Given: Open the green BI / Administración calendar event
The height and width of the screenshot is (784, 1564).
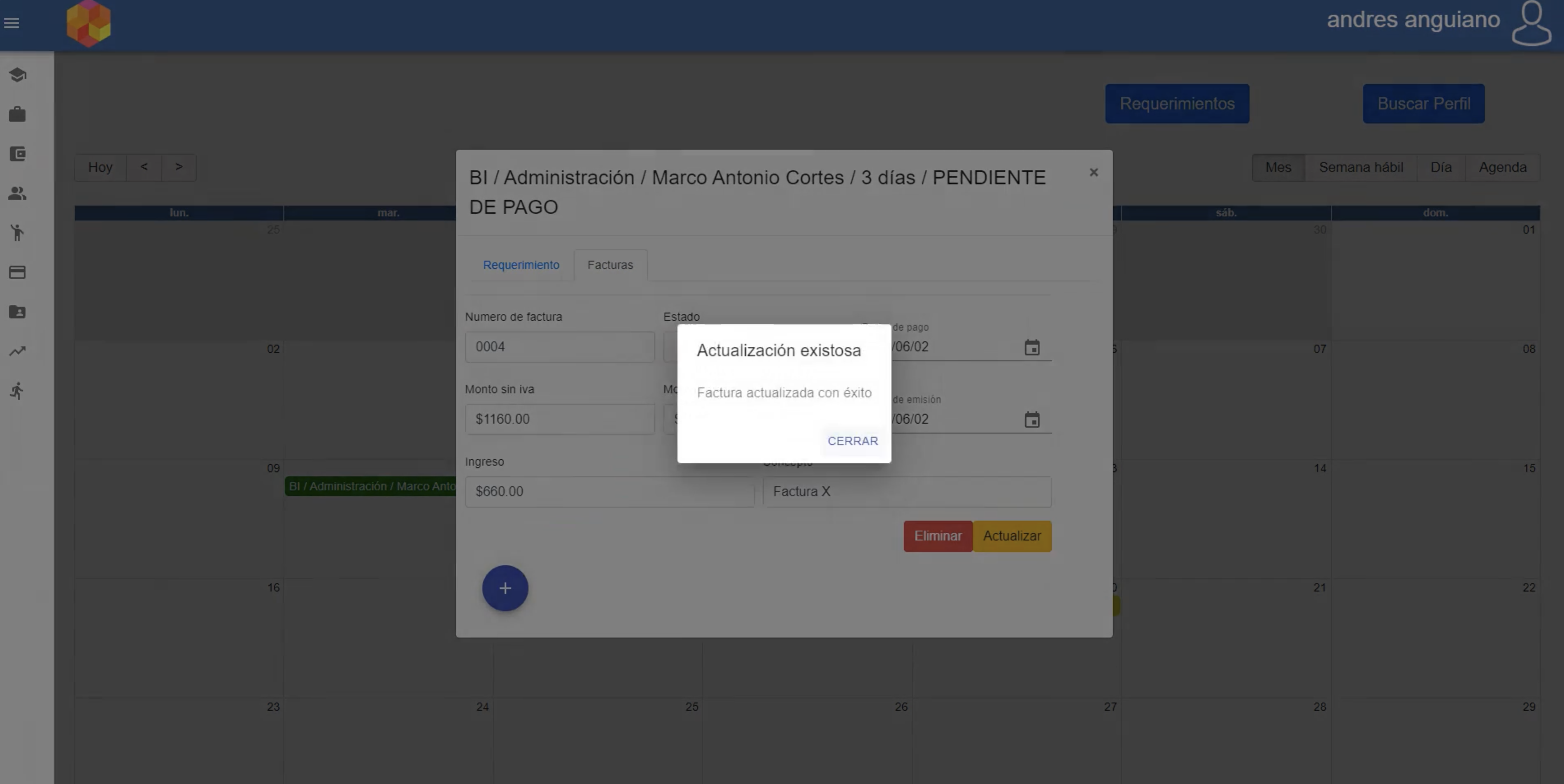Looking at the screenshot, I should point(371,487).
